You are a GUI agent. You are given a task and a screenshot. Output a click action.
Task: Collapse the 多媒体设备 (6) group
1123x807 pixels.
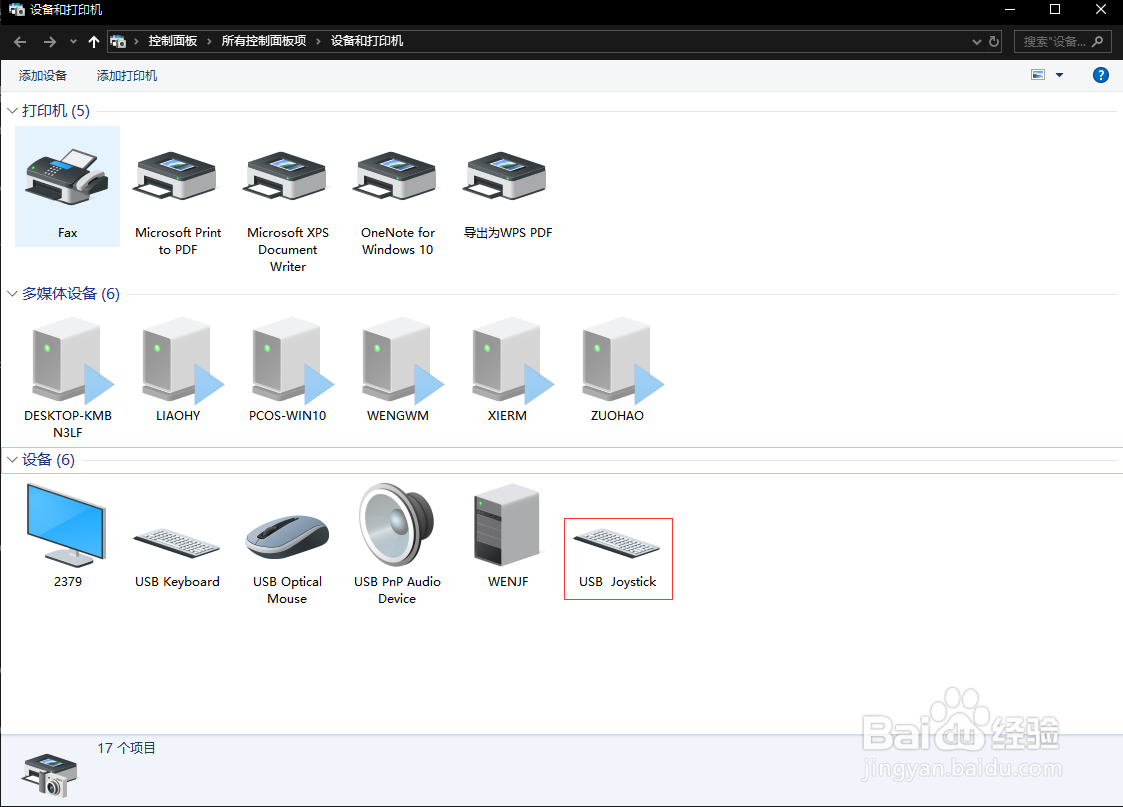pyautogui.click(x=12, y=294)
